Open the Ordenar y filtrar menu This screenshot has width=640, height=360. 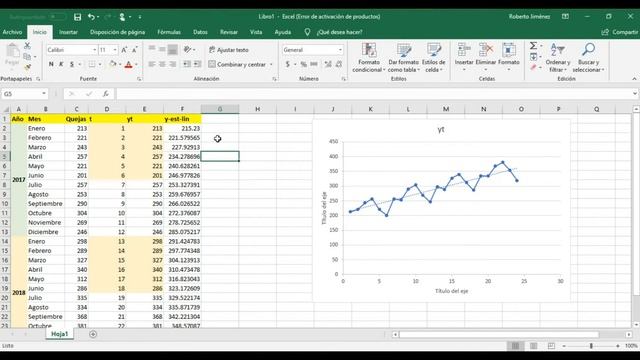coord(558,58)
